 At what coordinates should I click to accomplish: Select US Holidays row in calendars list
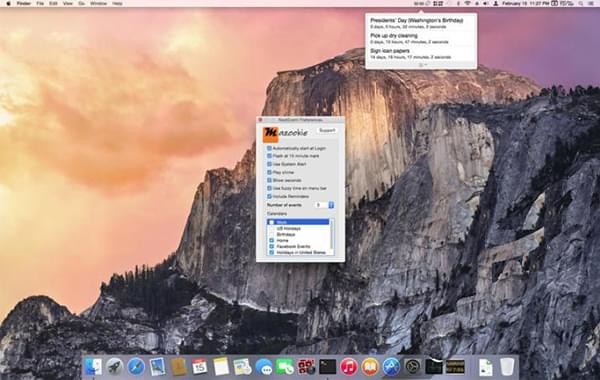[x=298, y=228]
